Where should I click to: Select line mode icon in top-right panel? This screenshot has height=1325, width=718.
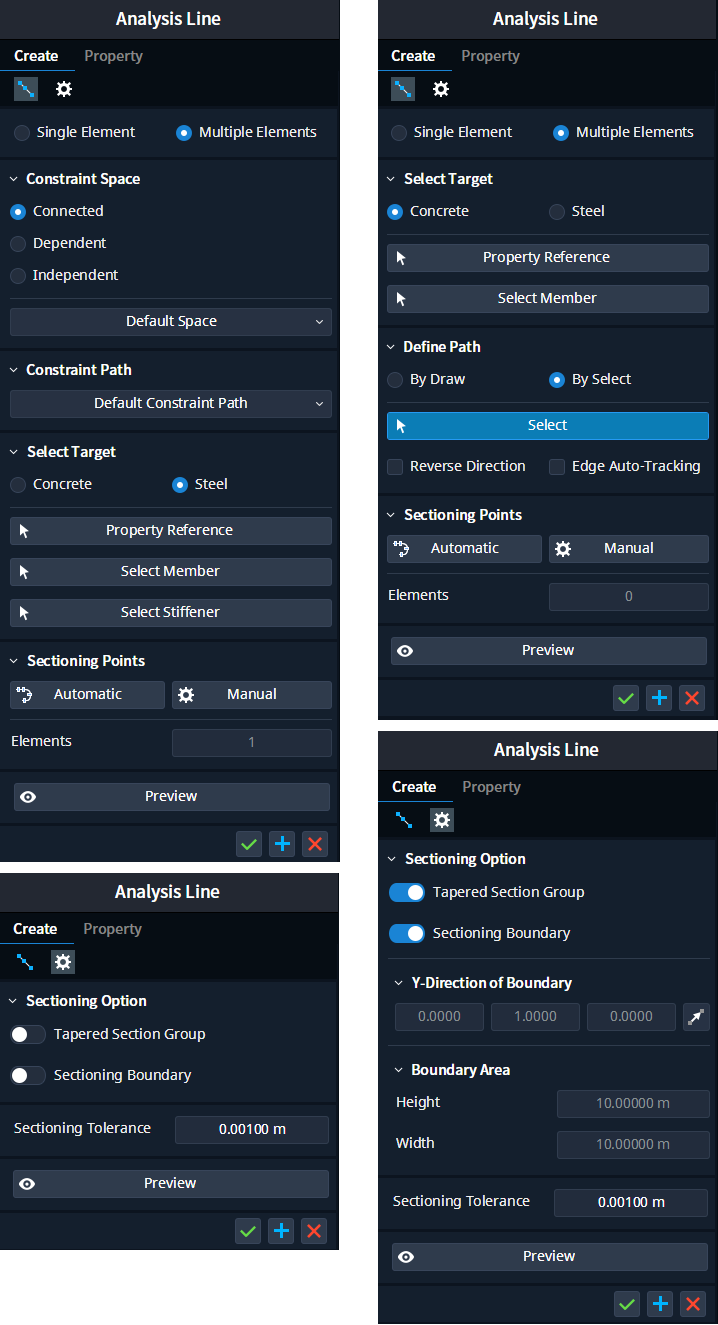[403, 89]
